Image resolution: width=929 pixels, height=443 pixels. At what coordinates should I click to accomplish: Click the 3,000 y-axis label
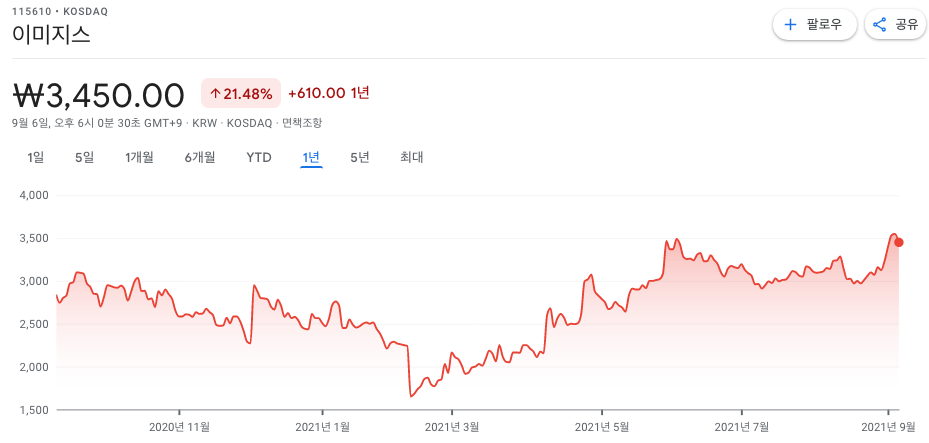click(36, 281)
